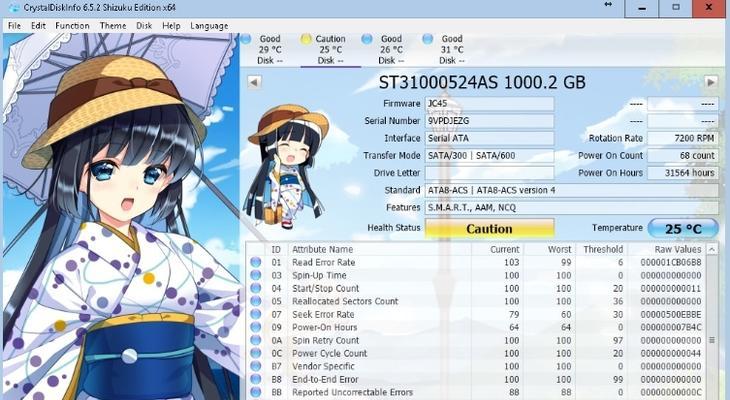The height and width of the screenshot is (400, 730).
Task: Click the empty Drive Letter field
Action: click(x=489, y=173)
